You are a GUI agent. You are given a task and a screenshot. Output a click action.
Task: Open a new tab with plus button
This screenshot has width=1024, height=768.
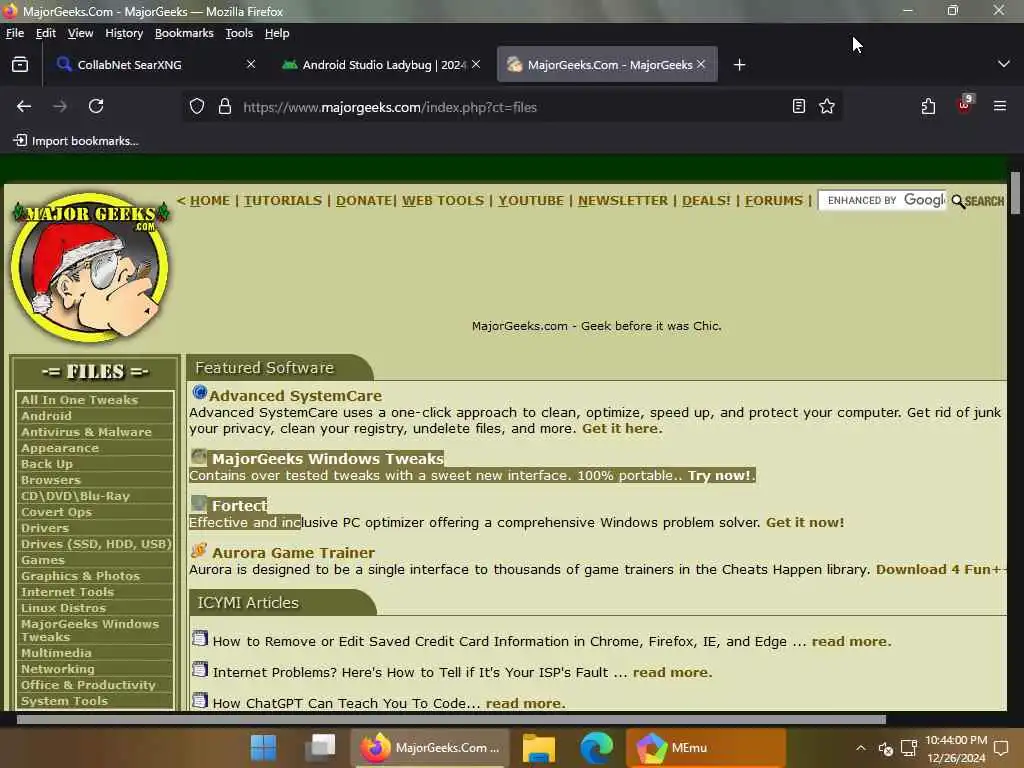pos(739,65)
